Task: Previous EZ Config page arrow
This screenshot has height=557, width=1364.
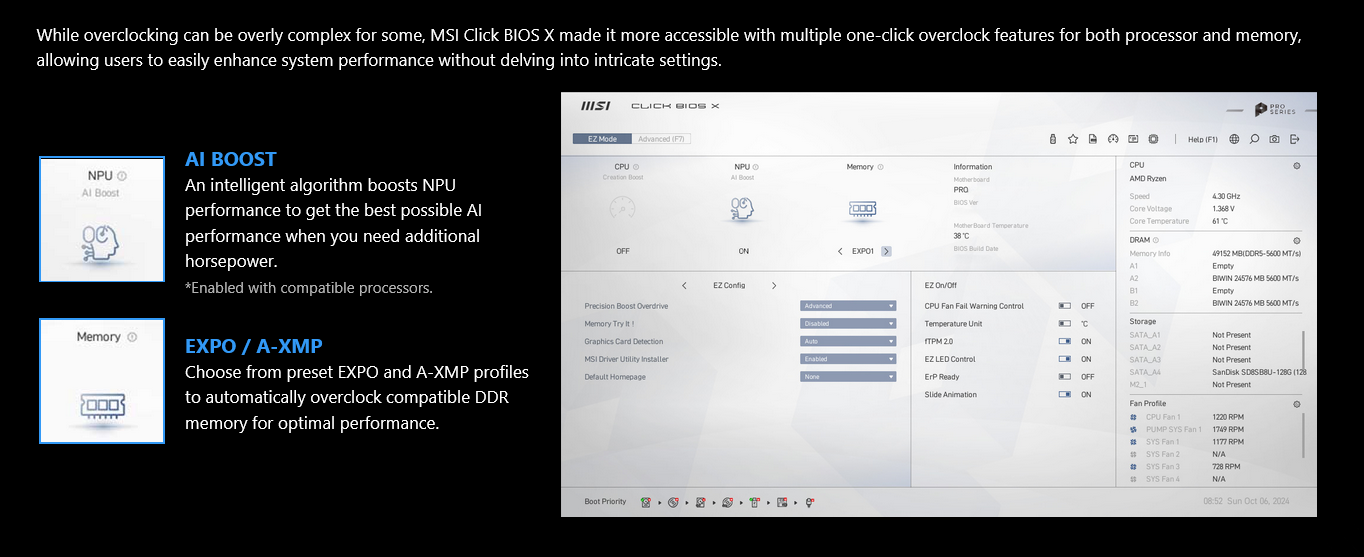Action: [684, 285]
